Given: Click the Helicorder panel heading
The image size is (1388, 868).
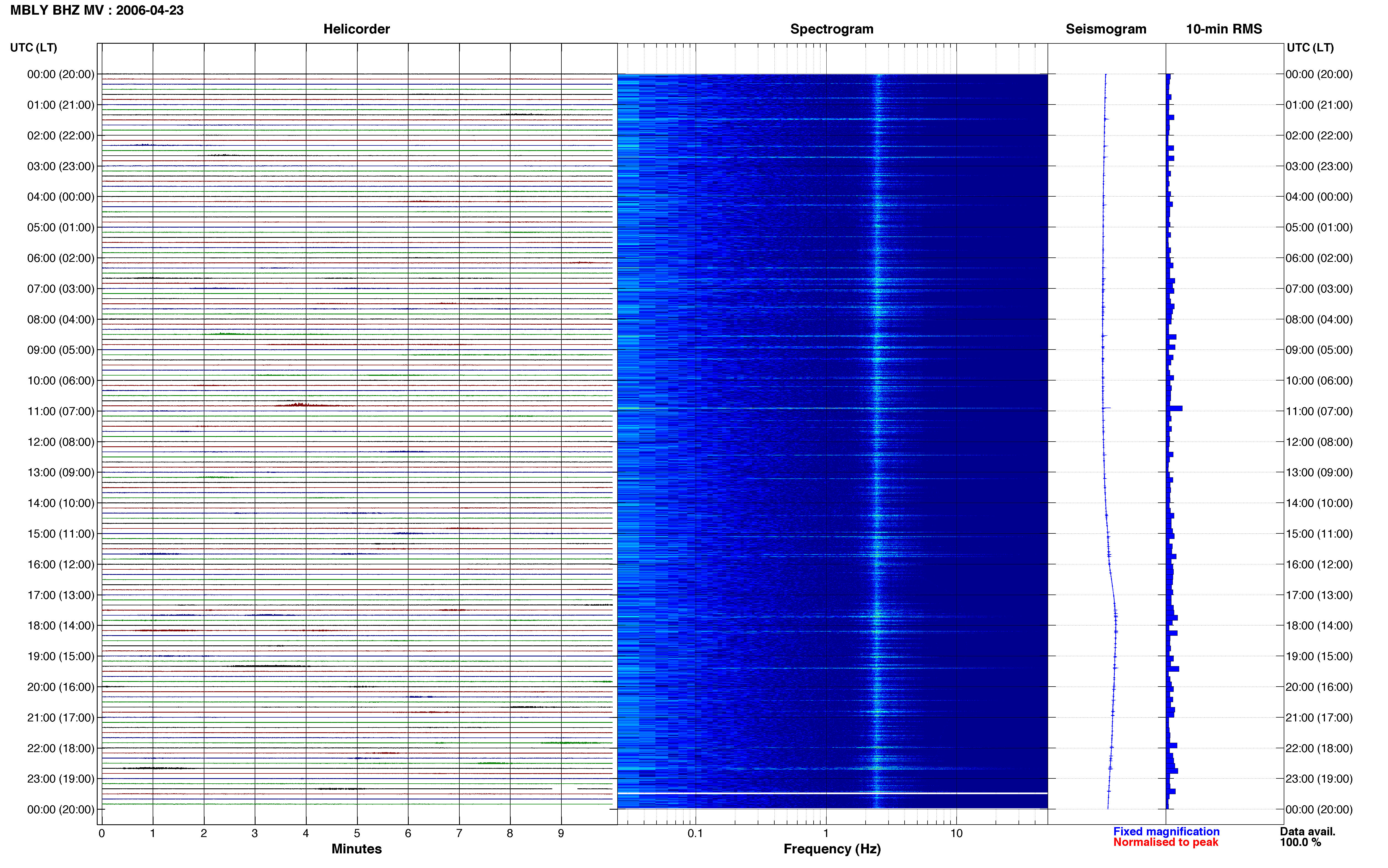Looking at the screenshot, I should pos(356,29).
